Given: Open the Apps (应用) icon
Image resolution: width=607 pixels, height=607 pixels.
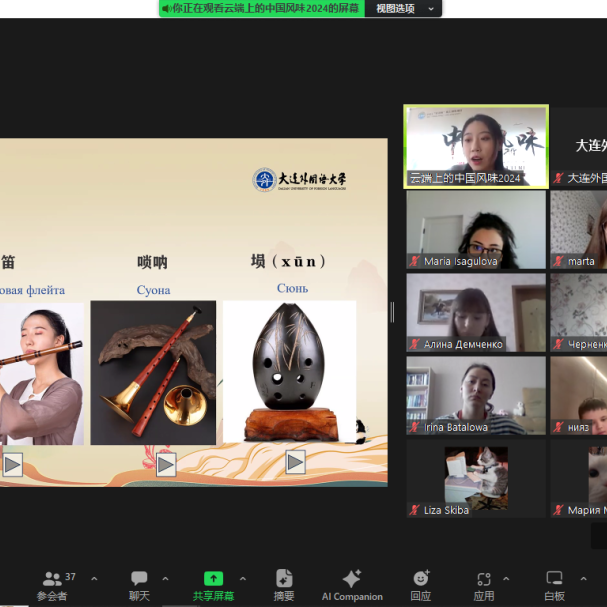Looking at the screenshot, I should [x=484, y=583].
